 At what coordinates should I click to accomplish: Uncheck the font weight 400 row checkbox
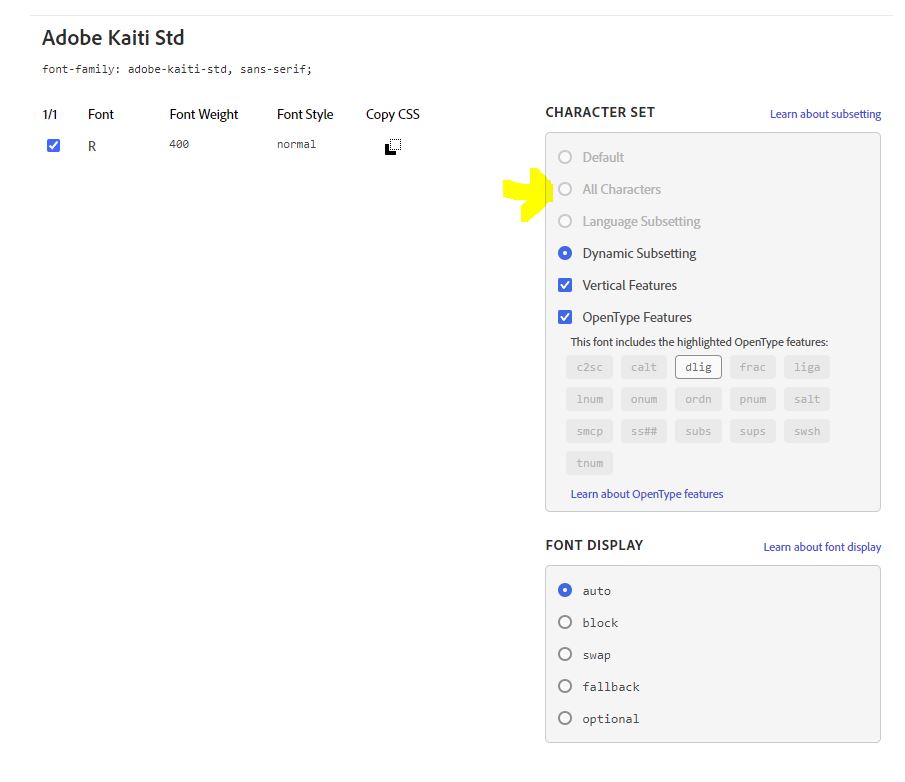pos(53,145)
